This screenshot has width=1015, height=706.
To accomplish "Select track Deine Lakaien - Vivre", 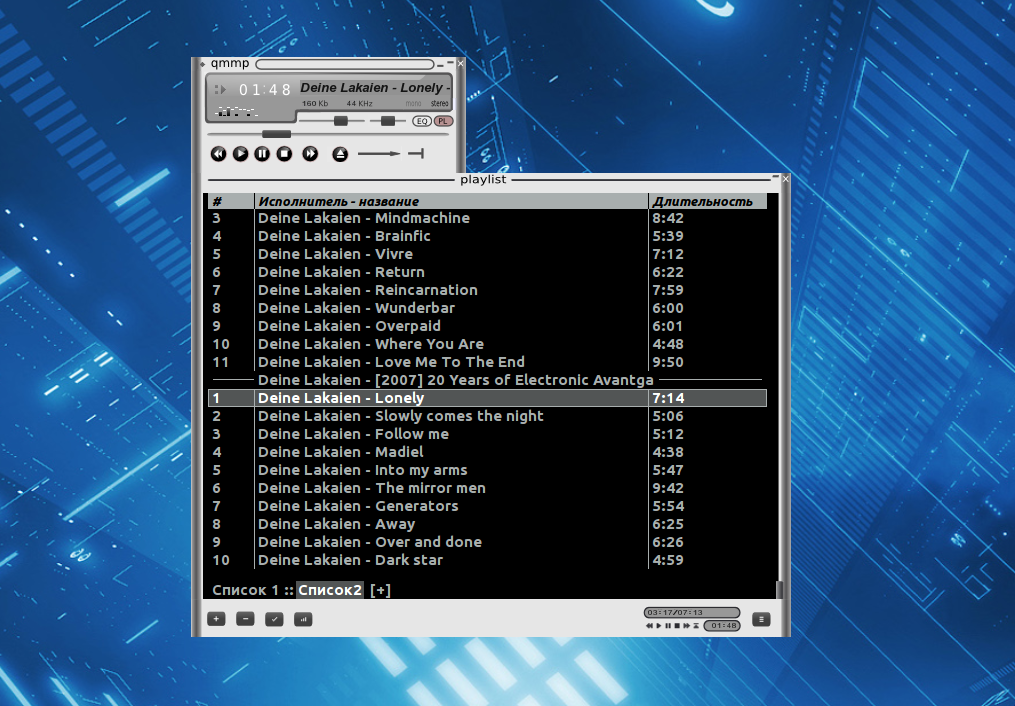I will (487, 254).
